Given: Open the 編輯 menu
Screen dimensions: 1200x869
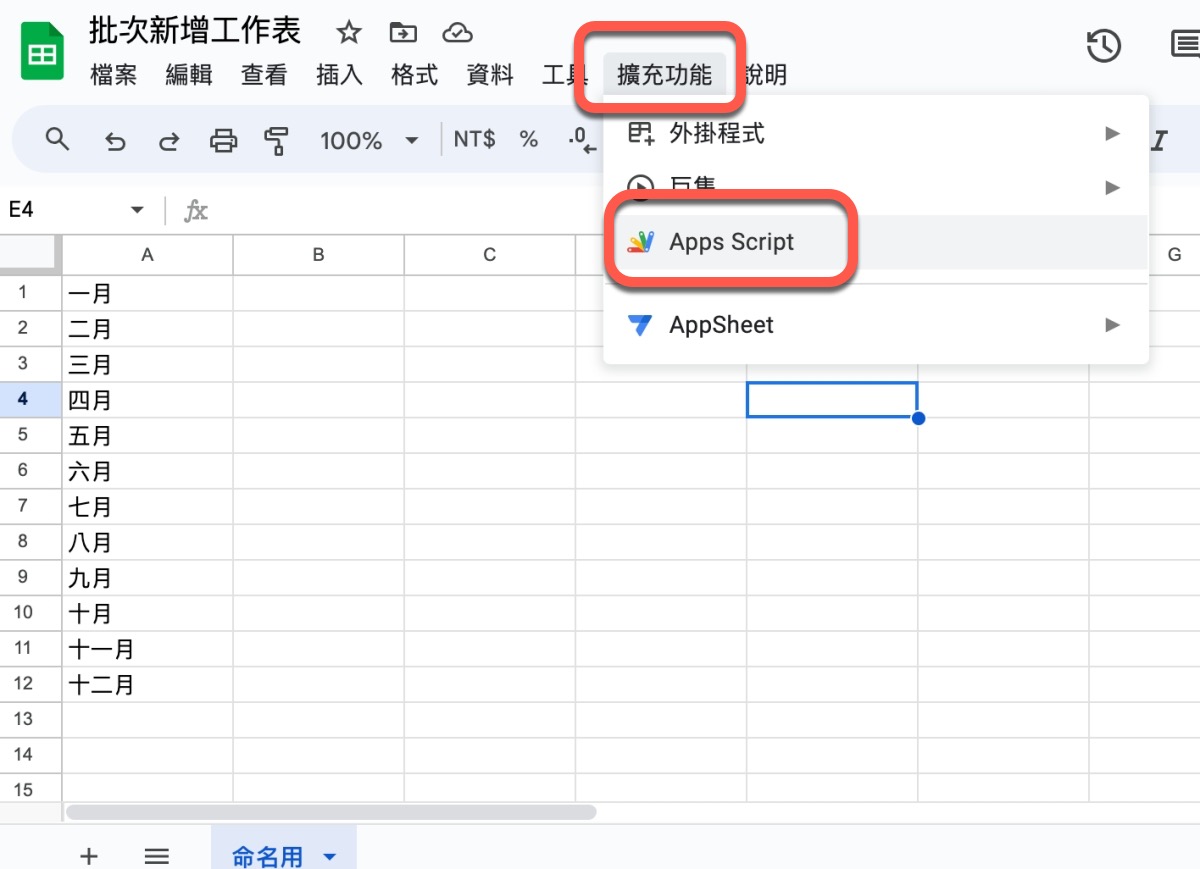Looking at the screenshot, I should 189,75.
